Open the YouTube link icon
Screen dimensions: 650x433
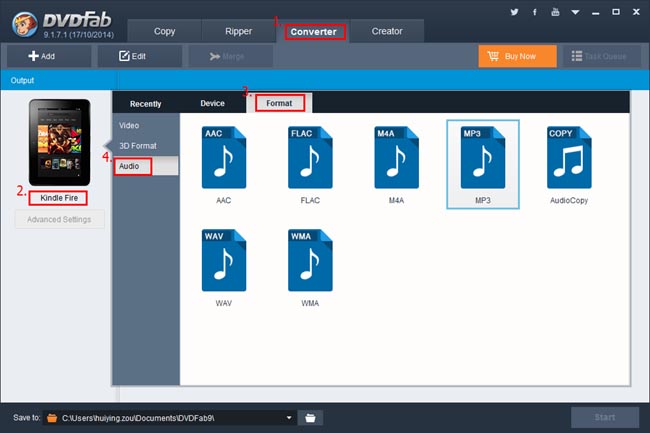pos(555,12)
